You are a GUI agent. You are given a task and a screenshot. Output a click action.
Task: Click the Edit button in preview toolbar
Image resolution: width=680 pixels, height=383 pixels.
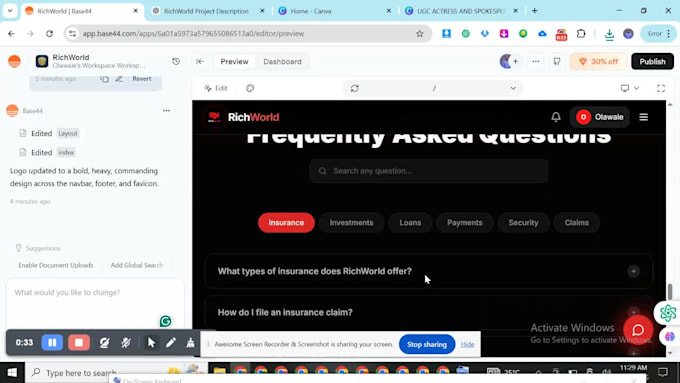tap(216, 88)
